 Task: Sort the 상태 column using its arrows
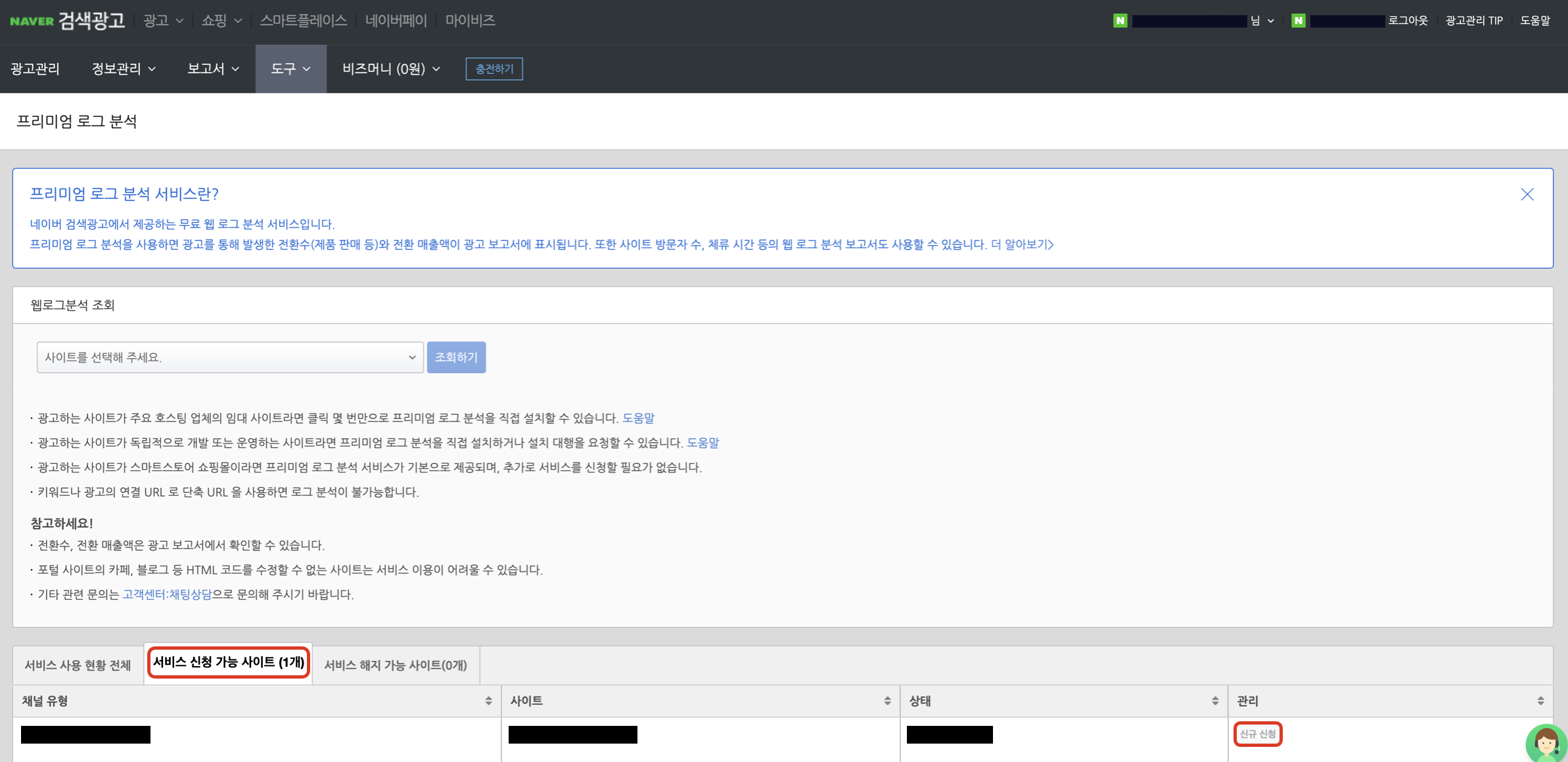pyautogui.click(x=1215, y=701)
